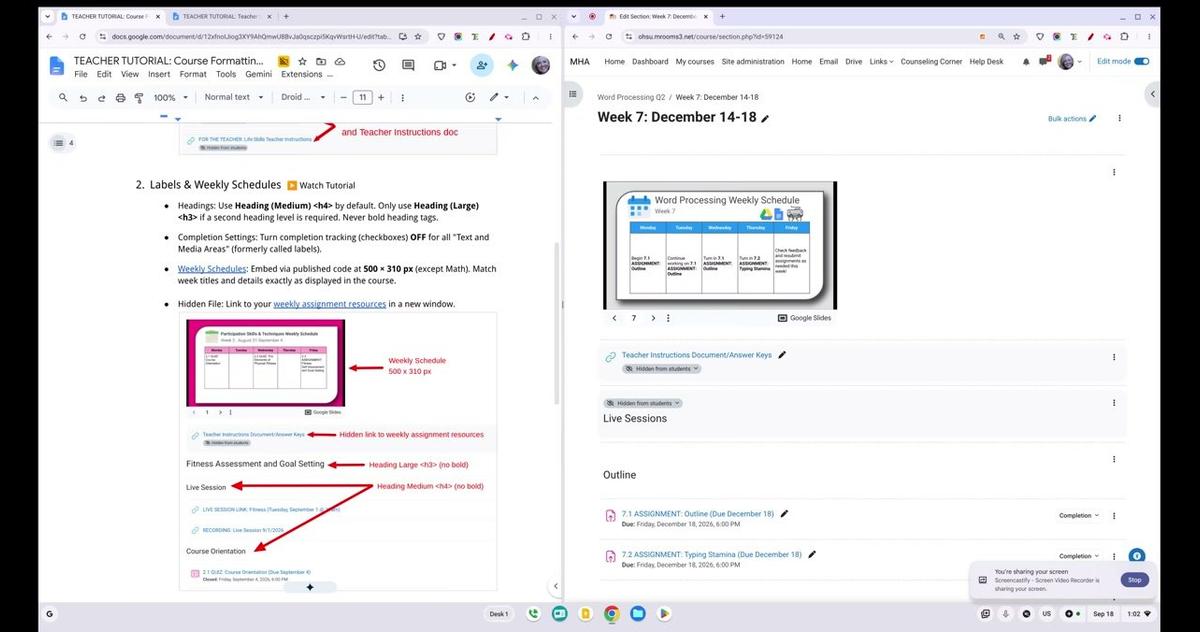Screen dimensions: 1200x632
Task: Start a Meet call from Docs header
Action: (x=444, y=65)
